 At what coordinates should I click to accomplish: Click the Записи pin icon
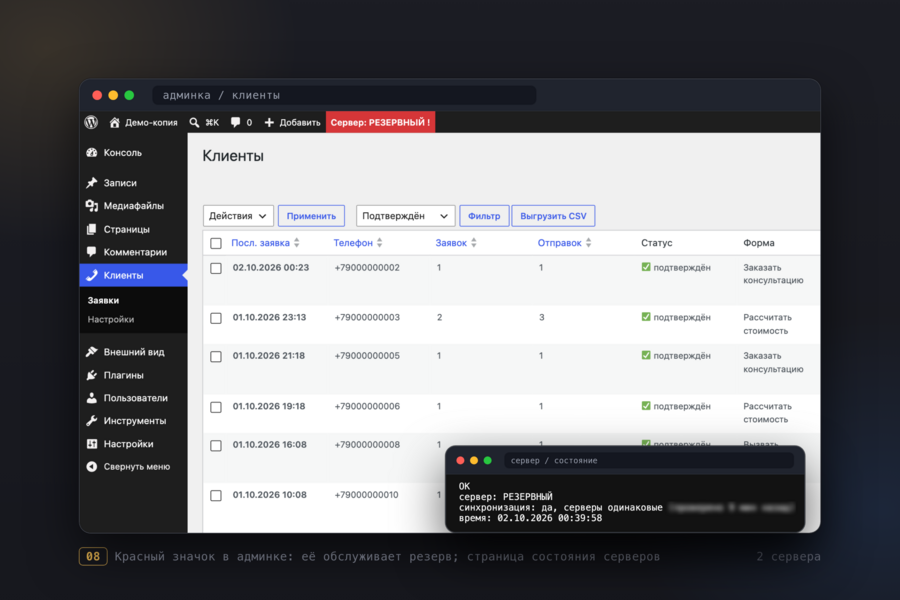92,183
